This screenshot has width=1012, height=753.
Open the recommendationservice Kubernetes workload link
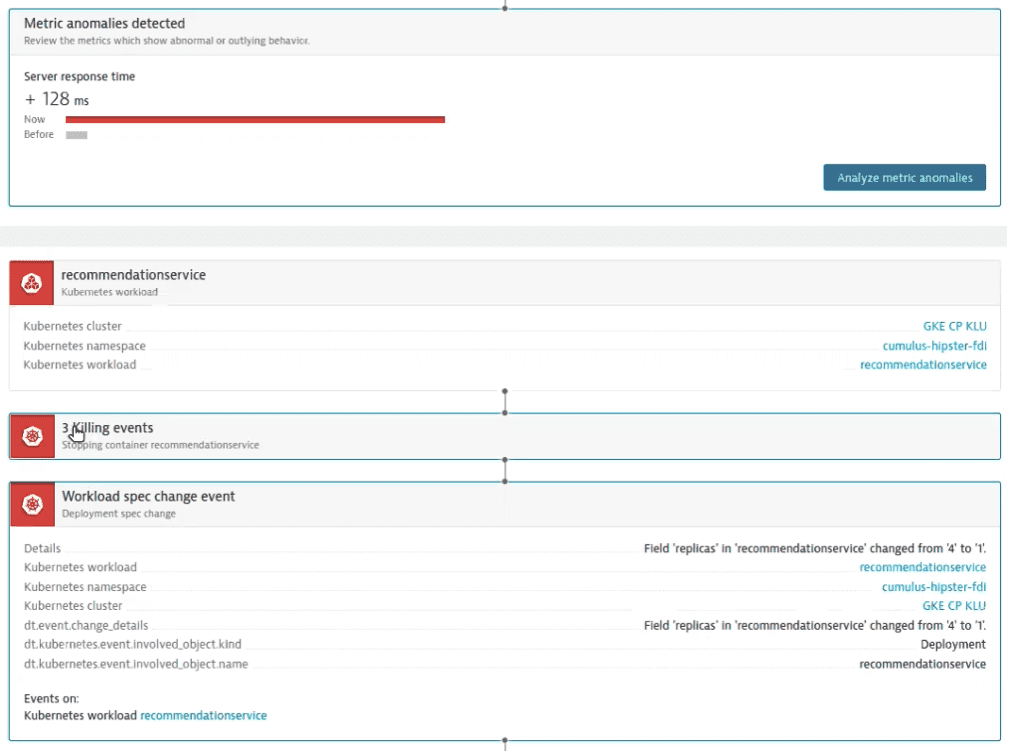click(x=923, y=364)
